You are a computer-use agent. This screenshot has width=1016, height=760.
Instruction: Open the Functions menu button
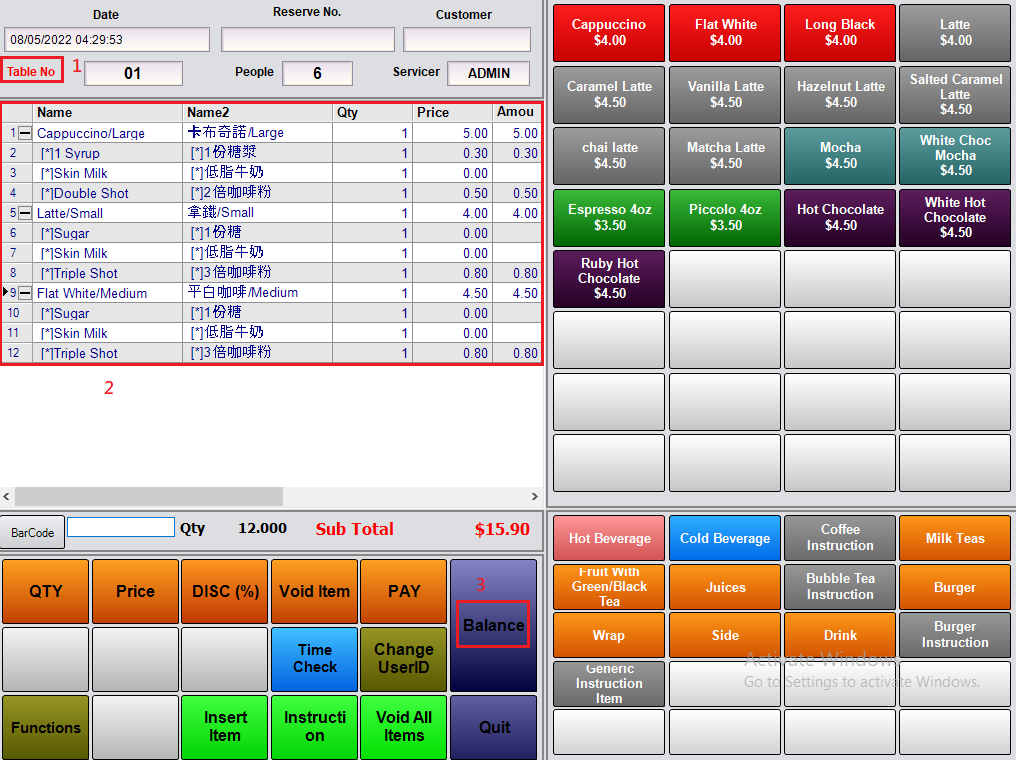coord(45,727)
